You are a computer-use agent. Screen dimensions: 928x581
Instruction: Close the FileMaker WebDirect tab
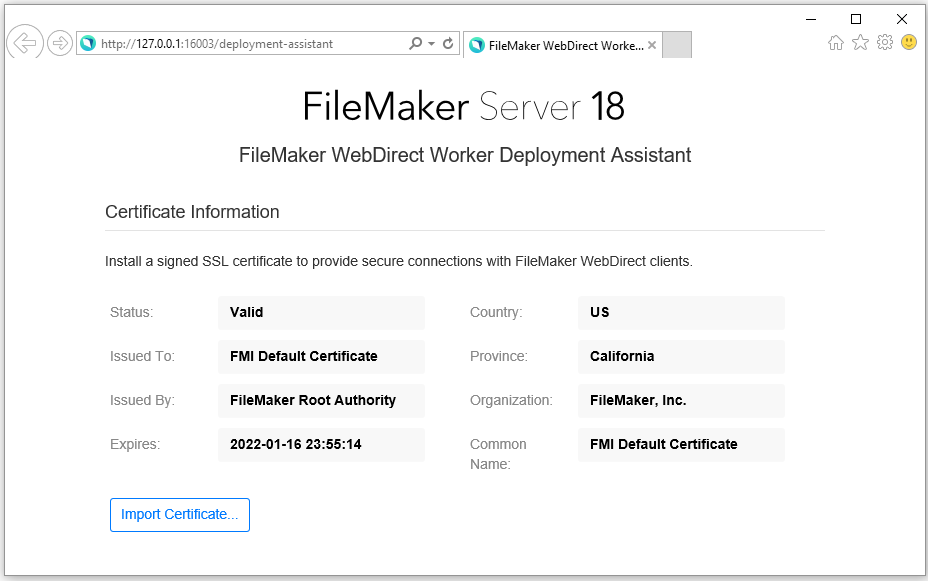(652, 44)
